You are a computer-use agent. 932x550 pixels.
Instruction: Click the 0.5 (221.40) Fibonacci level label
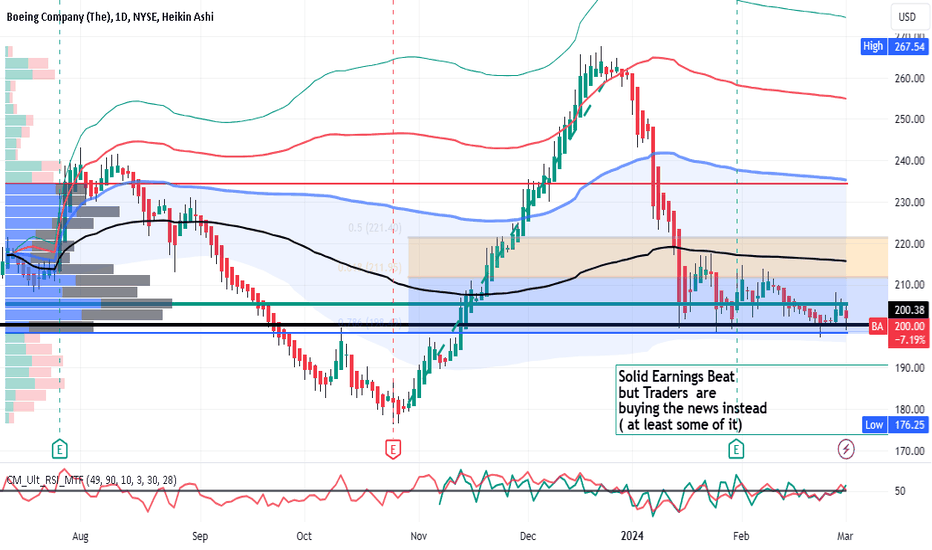[374, 228]
